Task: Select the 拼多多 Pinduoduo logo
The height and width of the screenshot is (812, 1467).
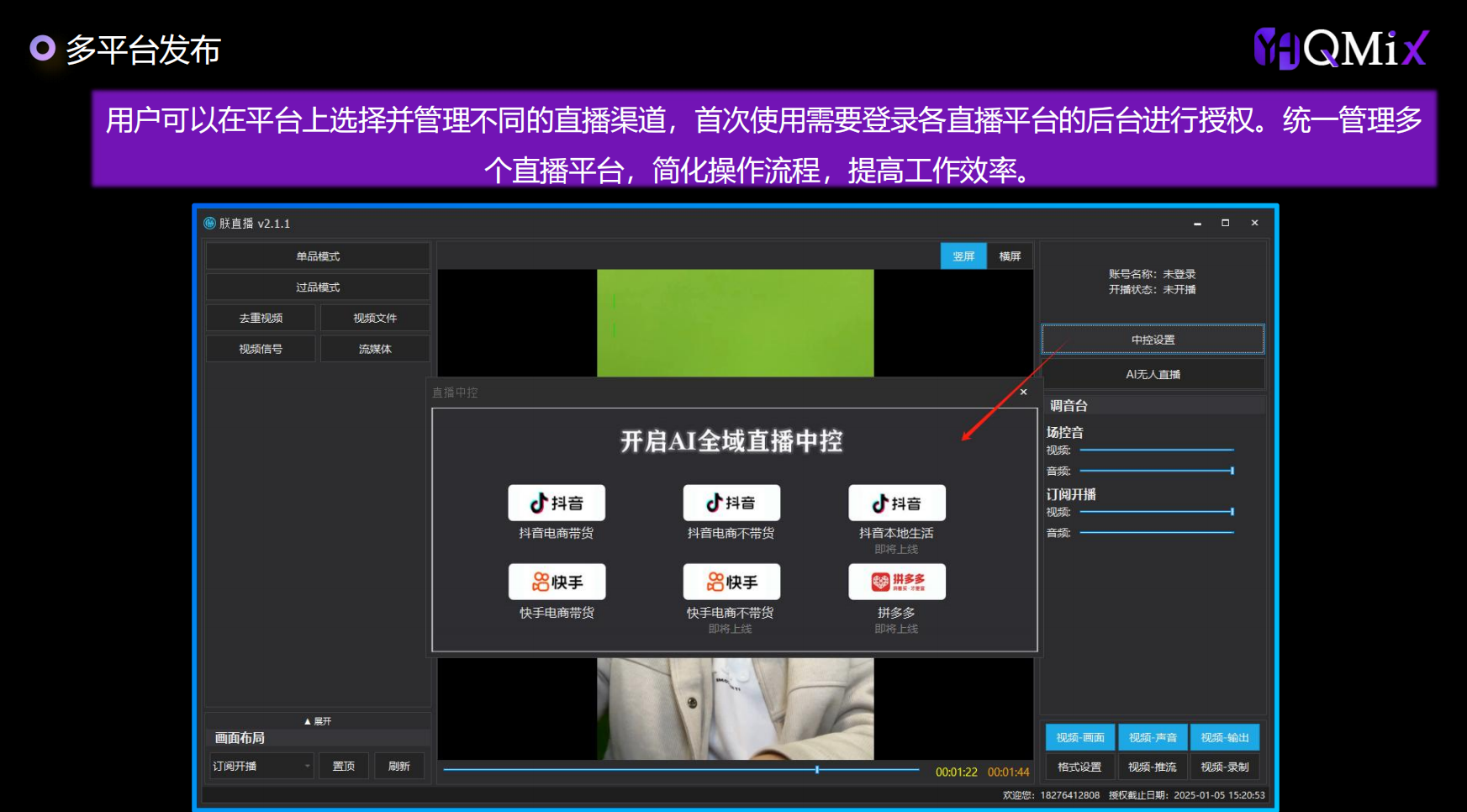Action: [x=897, y=582]
